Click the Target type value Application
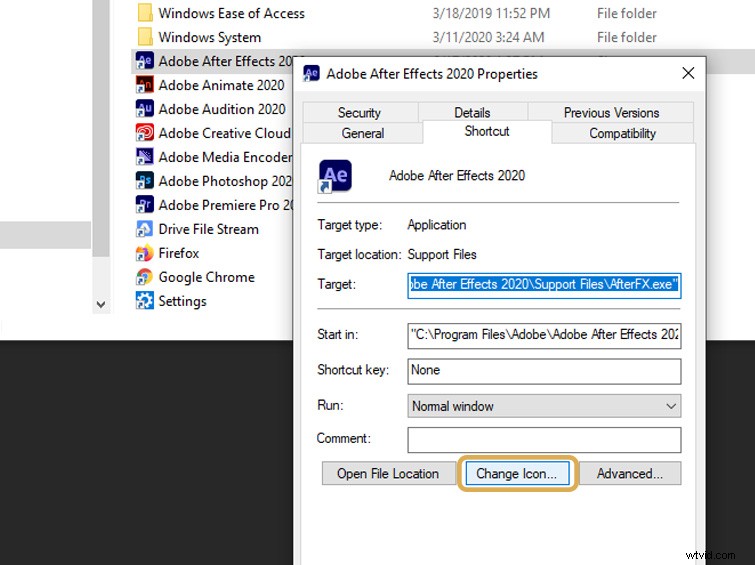The height and width of the screenshot is (565, 755). click(437, 225)
